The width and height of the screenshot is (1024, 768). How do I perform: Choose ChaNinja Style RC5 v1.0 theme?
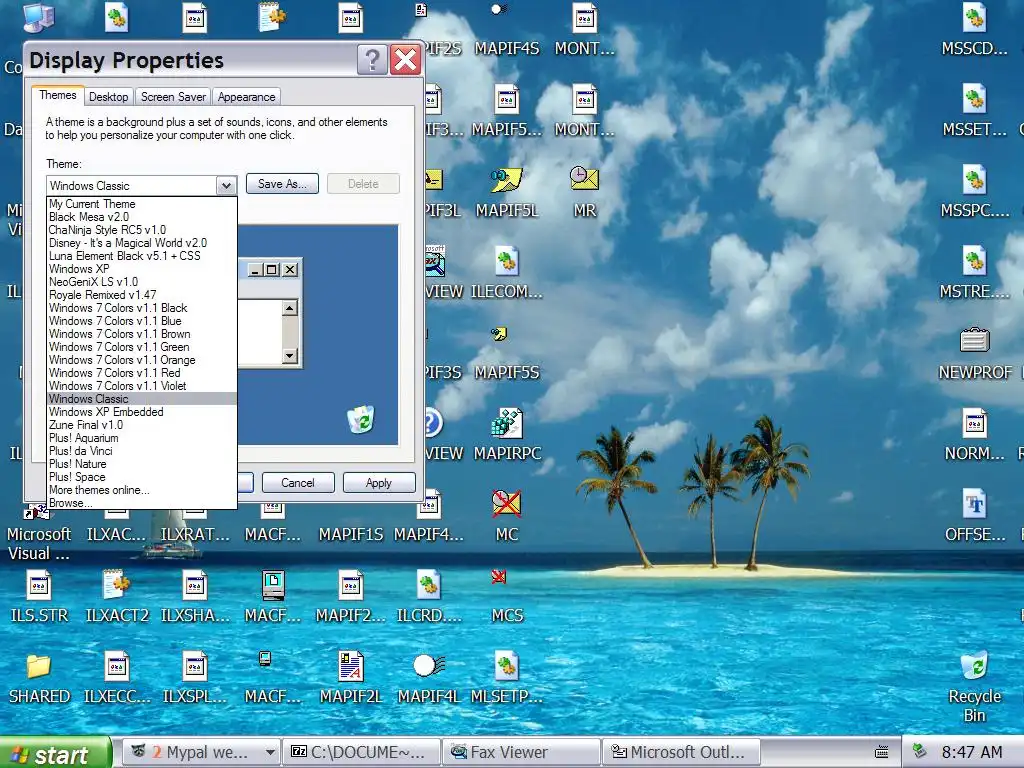pos(142,230)
